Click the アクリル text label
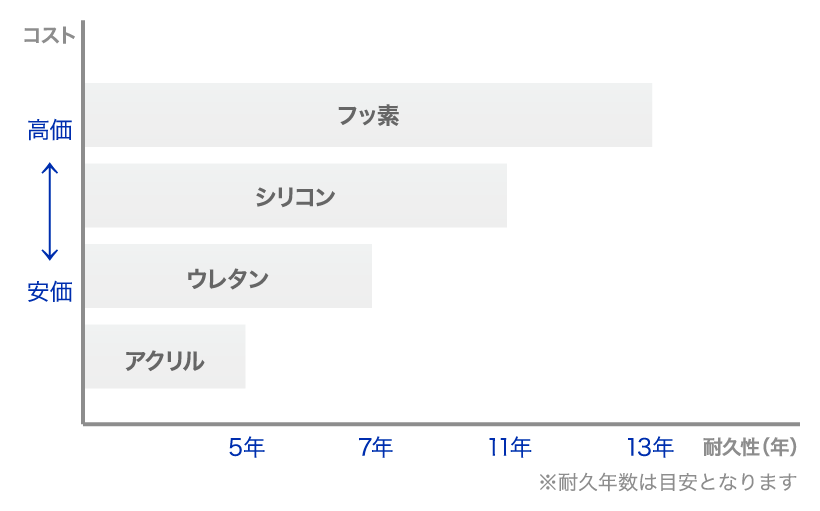The height and width of the screenshot is (511, 820). pos(165,361)
